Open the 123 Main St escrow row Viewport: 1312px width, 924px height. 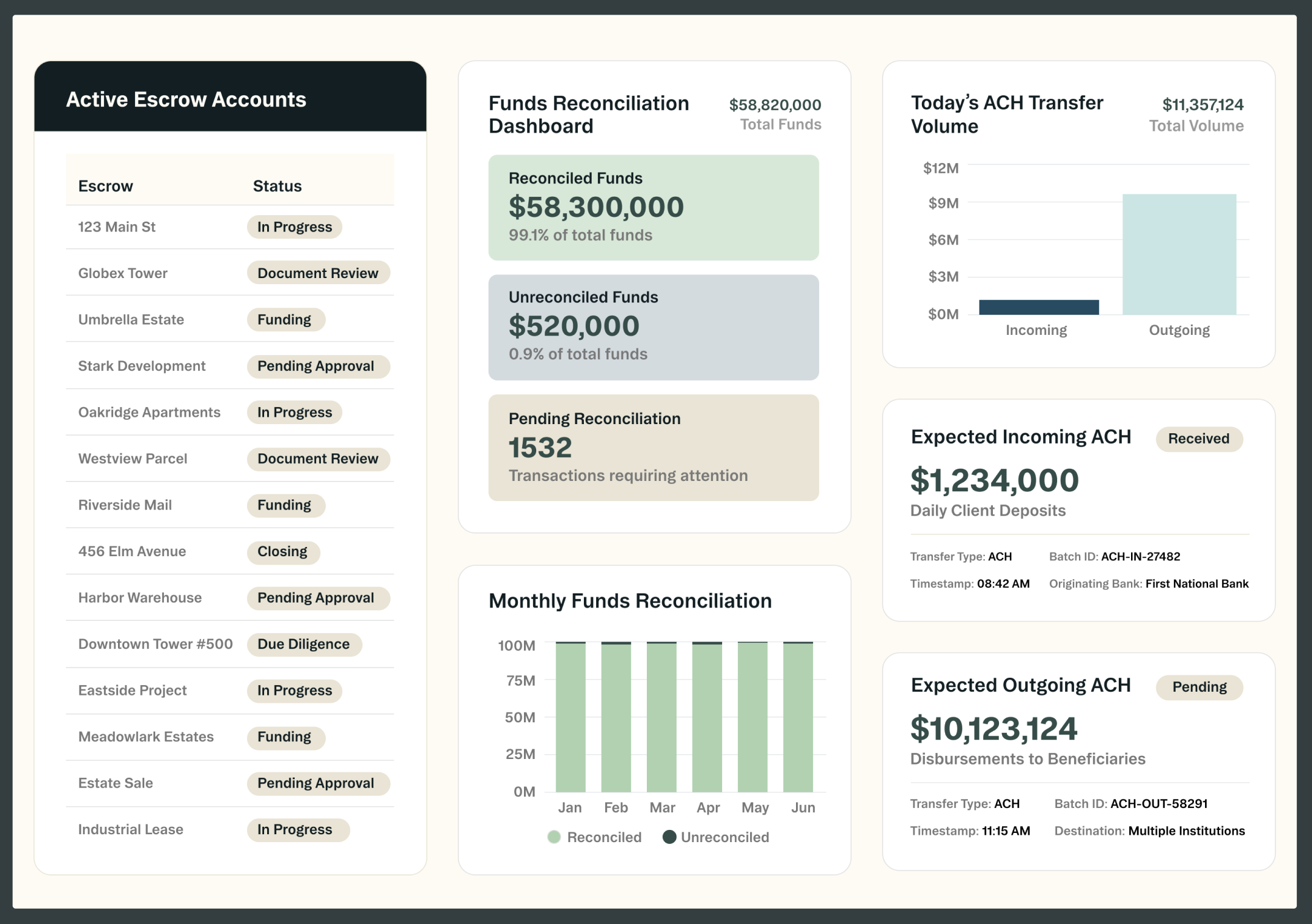(117, 227)
